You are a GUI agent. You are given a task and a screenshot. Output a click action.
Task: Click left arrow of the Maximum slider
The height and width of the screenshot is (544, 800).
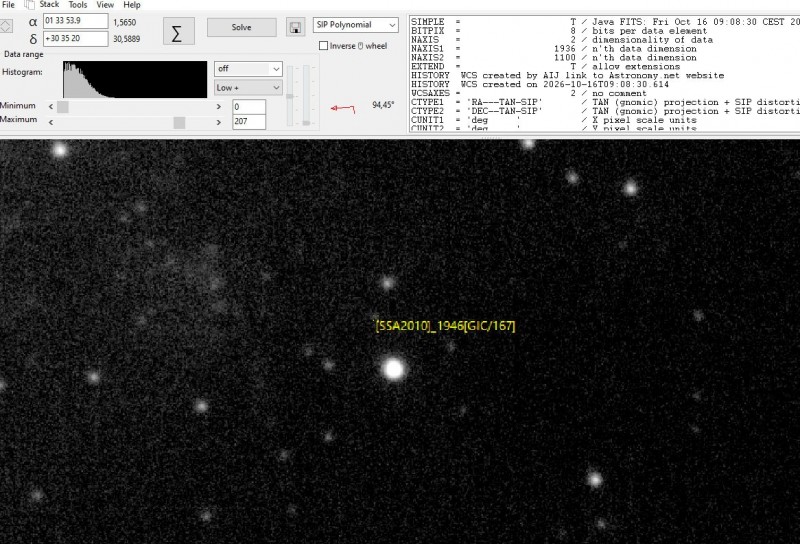pyautogui.click(x=51, y=122)
